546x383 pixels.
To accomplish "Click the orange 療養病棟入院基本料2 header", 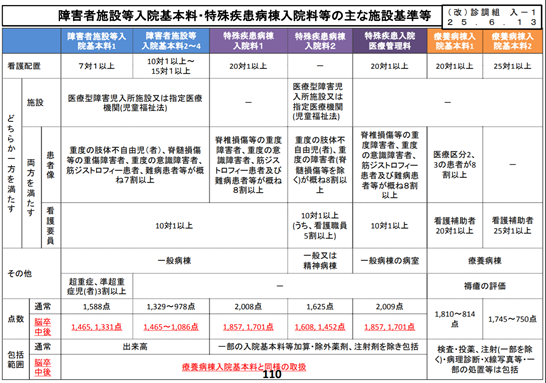I will point(513,41).
